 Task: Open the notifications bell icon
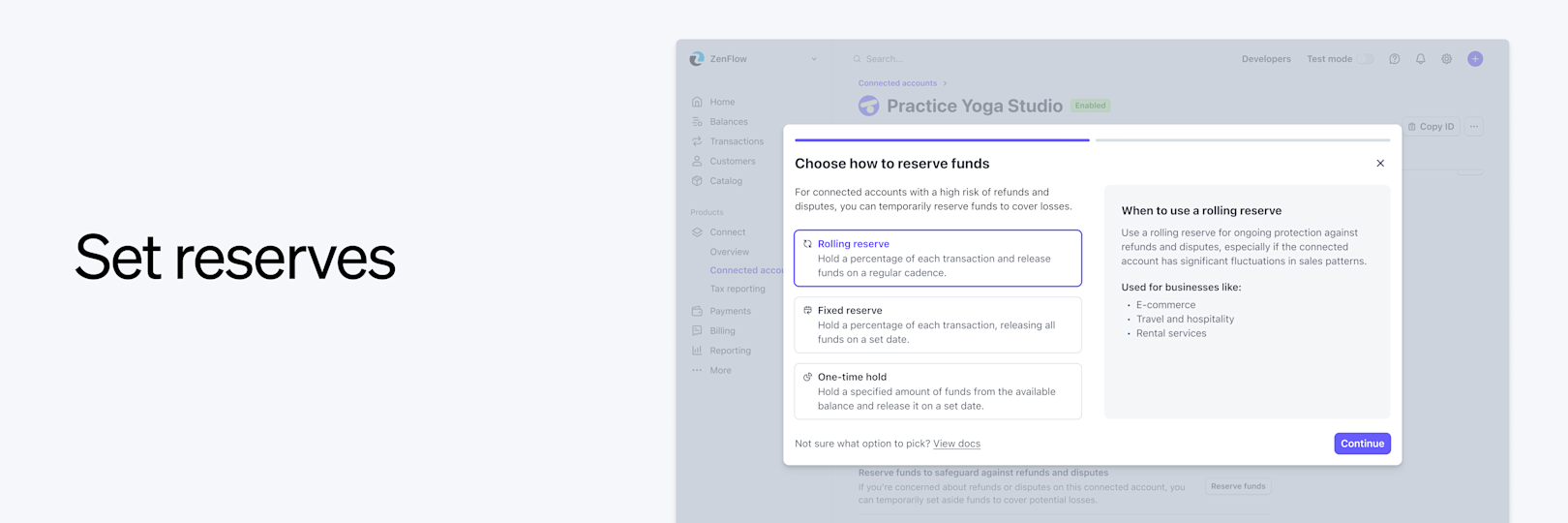[1420, 59]
